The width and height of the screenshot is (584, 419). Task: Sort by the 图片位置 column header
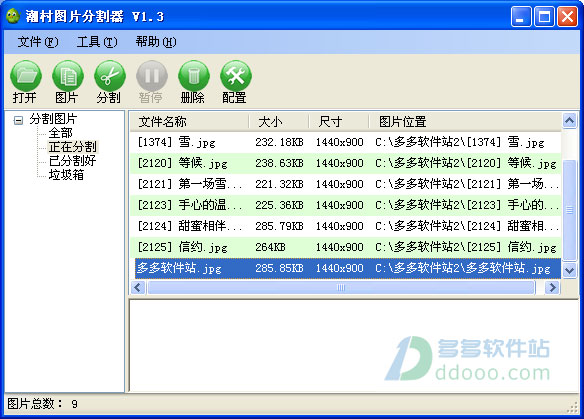[465, 121]
